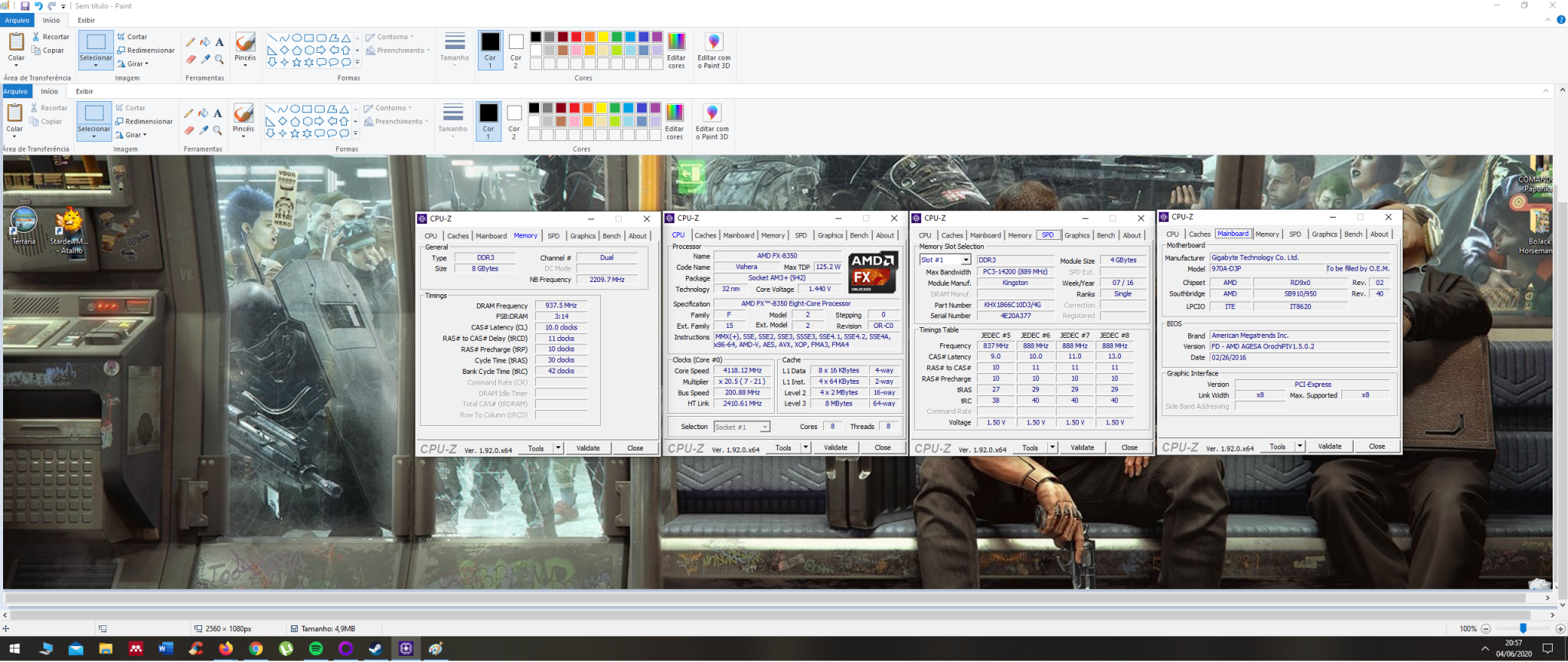Screen dimensions: 1568x662
Task: Click Recortar scissors in the top ribbon
Action: point(51,37)
